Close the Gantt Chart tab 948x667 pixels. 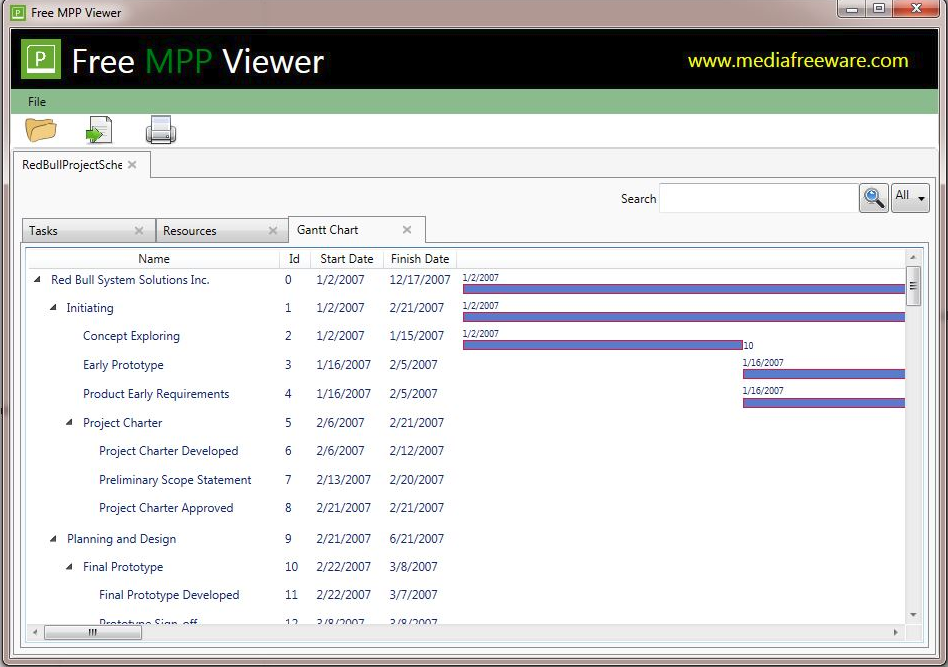click(x=407, y=230)
